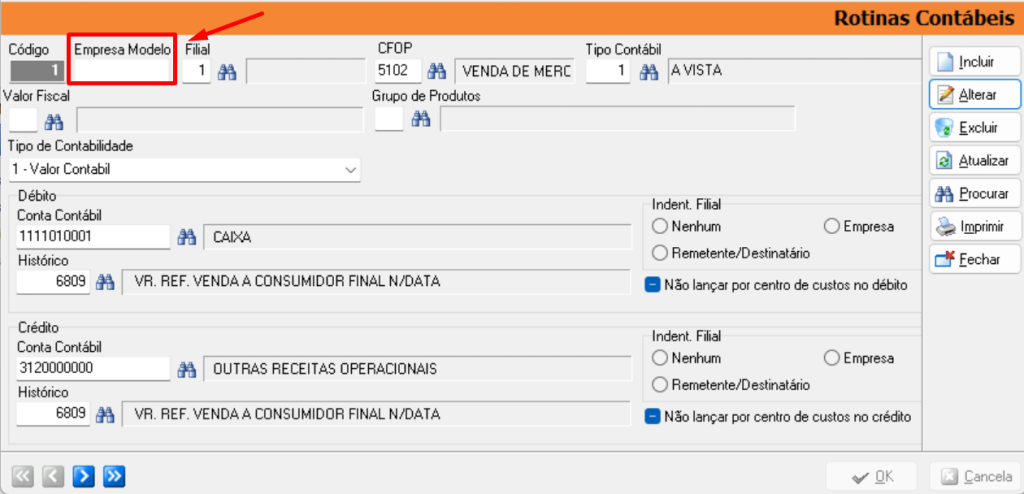The height and width of the screenshot is (494, 1024).
Task: Select Empresa radio in Crédito section
Action: click(831, 359)
